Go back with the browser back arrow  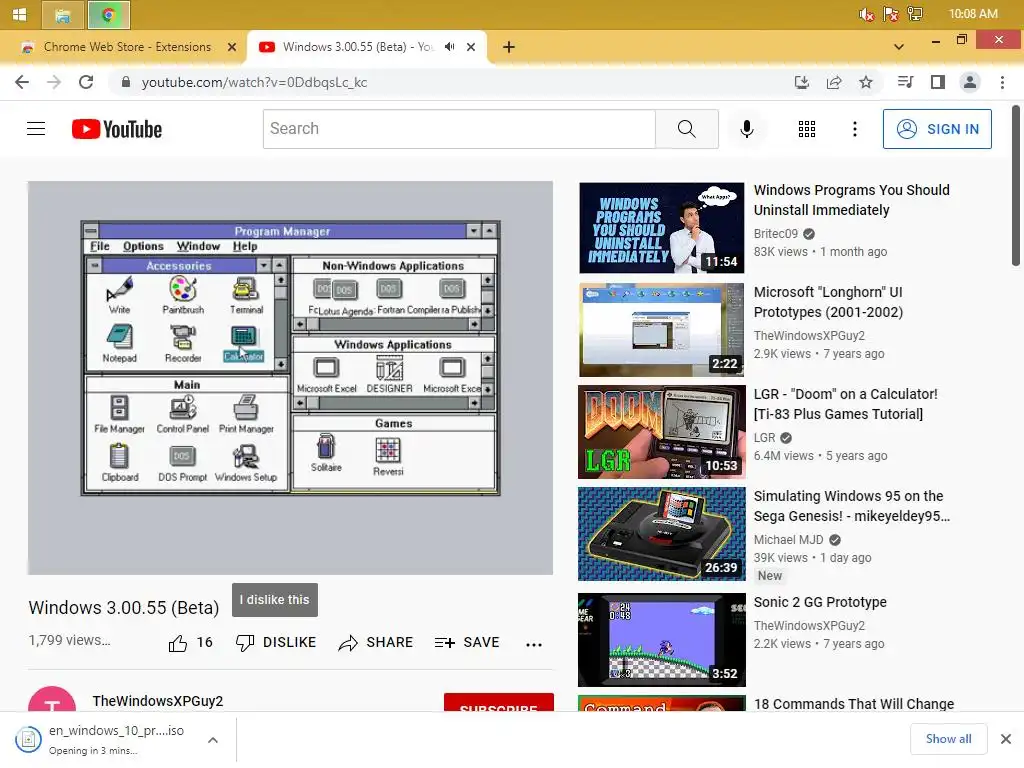(22, 82)
